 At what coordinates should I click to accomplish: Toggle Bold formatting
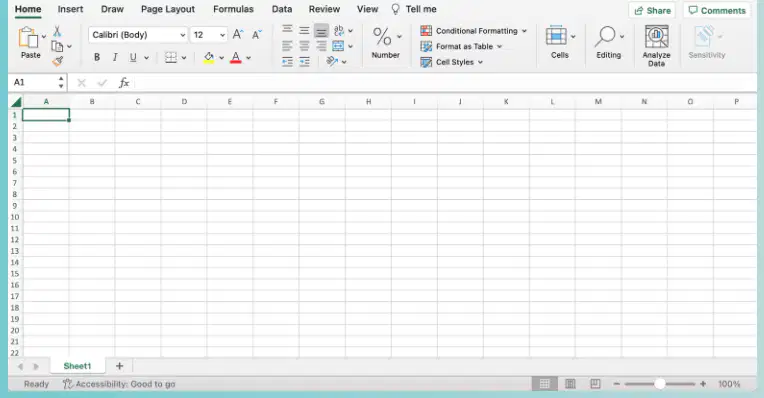[97, 57]
